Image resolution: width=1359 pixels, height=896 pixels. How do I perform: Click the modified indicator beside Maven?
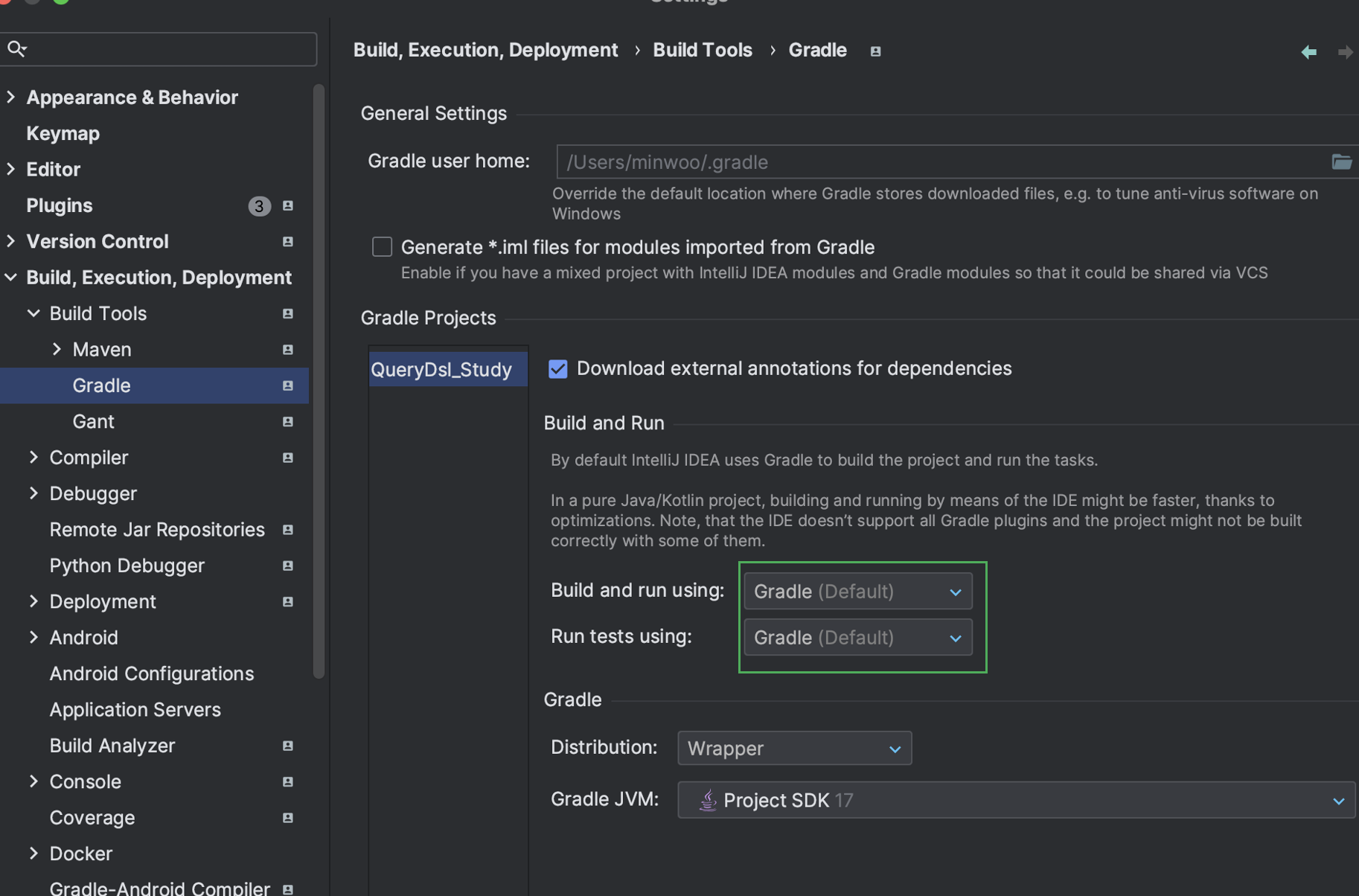287,350
